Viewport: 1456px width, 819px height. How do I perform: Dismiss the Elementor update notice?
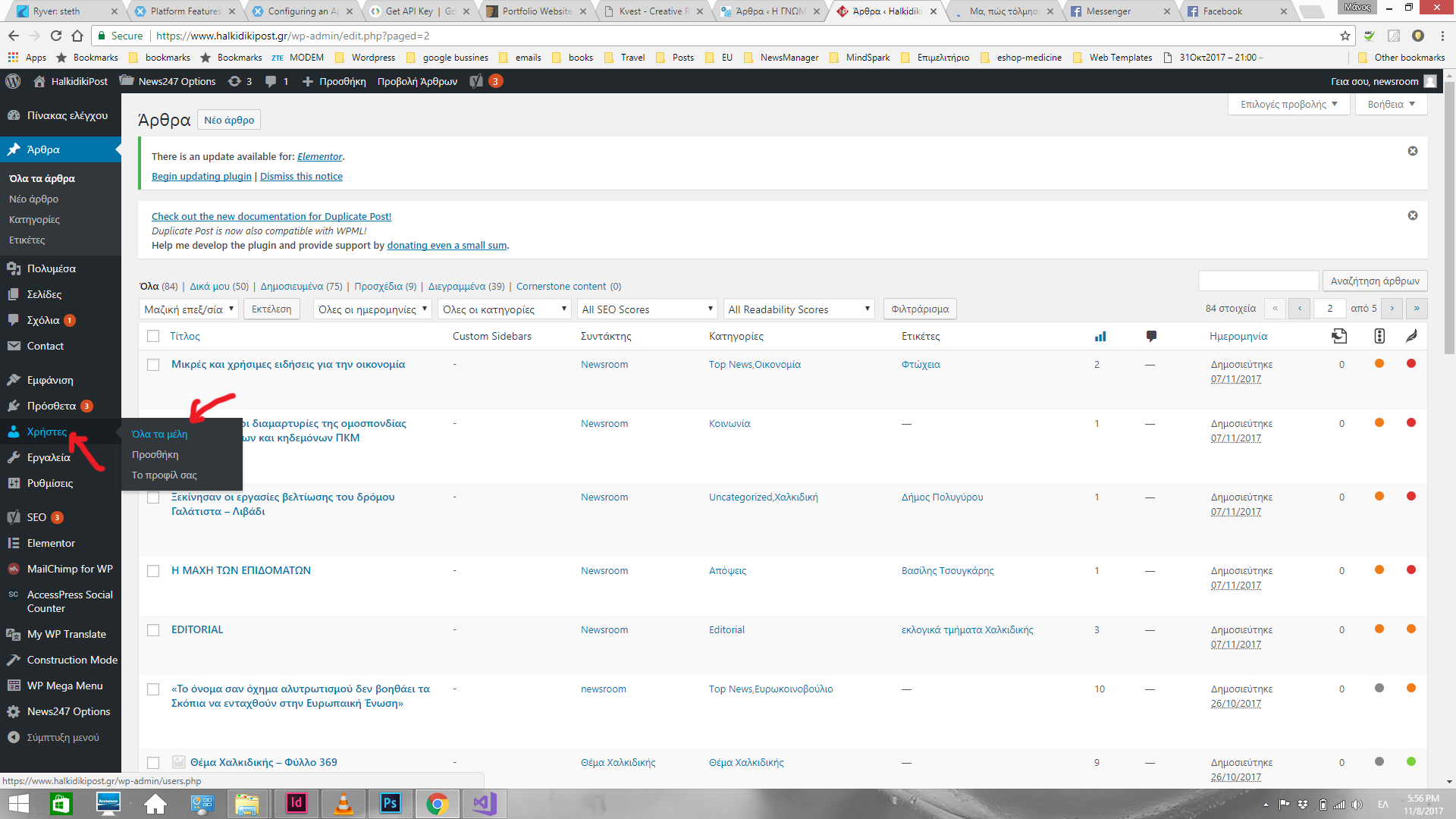pos(1412,151)
